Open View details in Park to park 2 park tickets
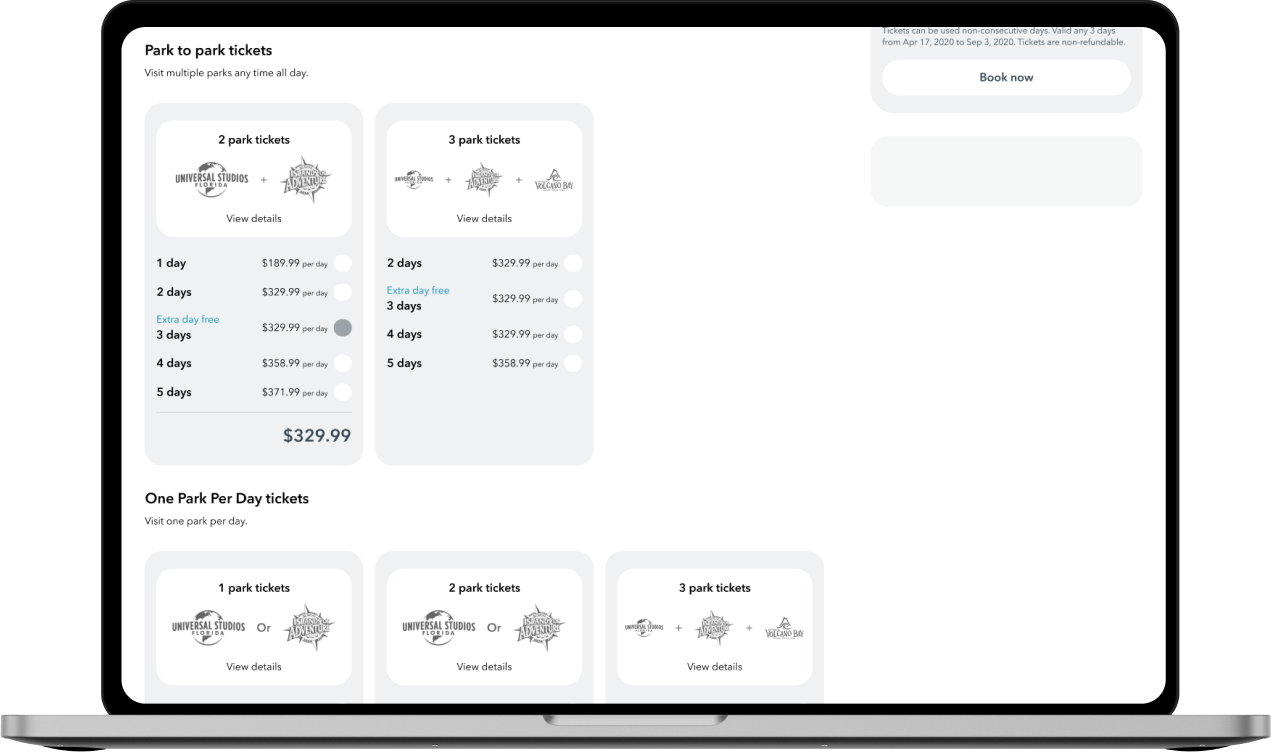 pos(254,218)
